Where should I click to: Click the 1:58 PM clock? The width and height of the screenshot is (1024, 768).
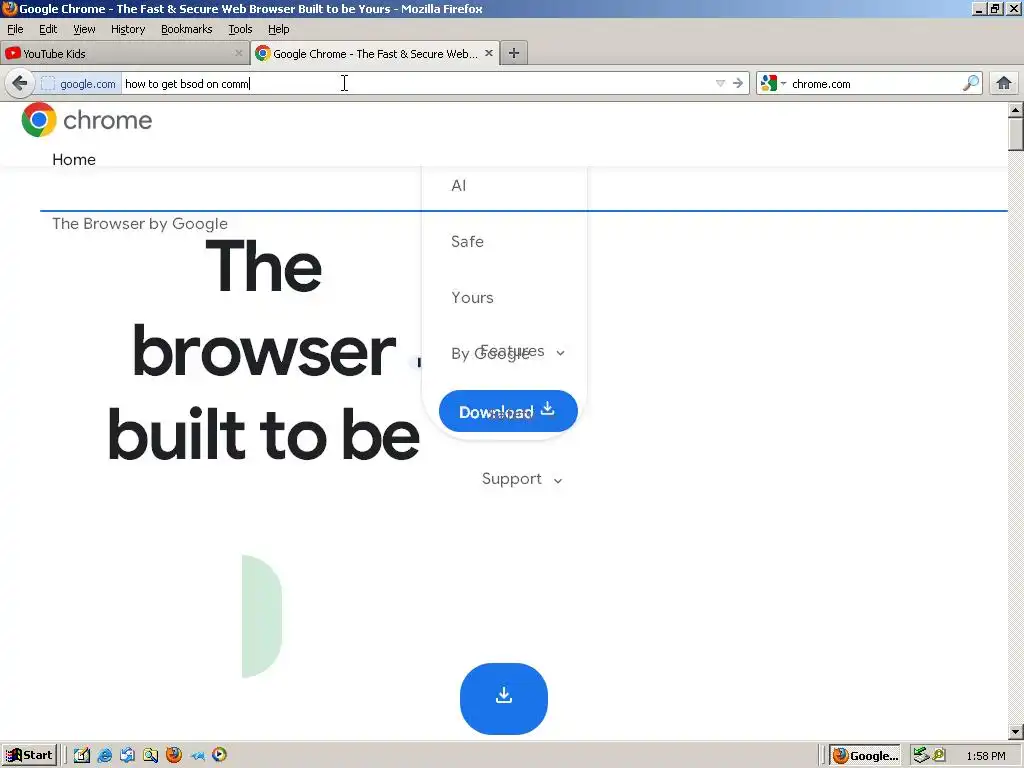[985, 756]
